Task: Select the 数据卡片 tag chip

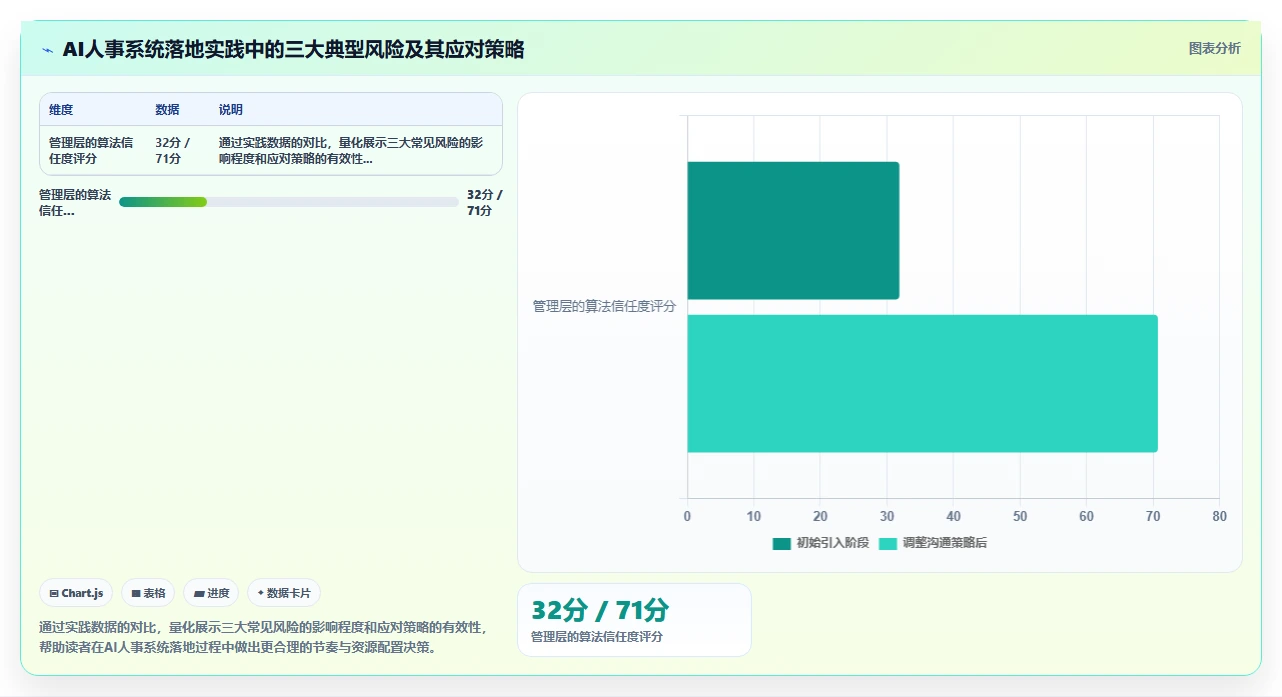Action: [x=284, y=593]
